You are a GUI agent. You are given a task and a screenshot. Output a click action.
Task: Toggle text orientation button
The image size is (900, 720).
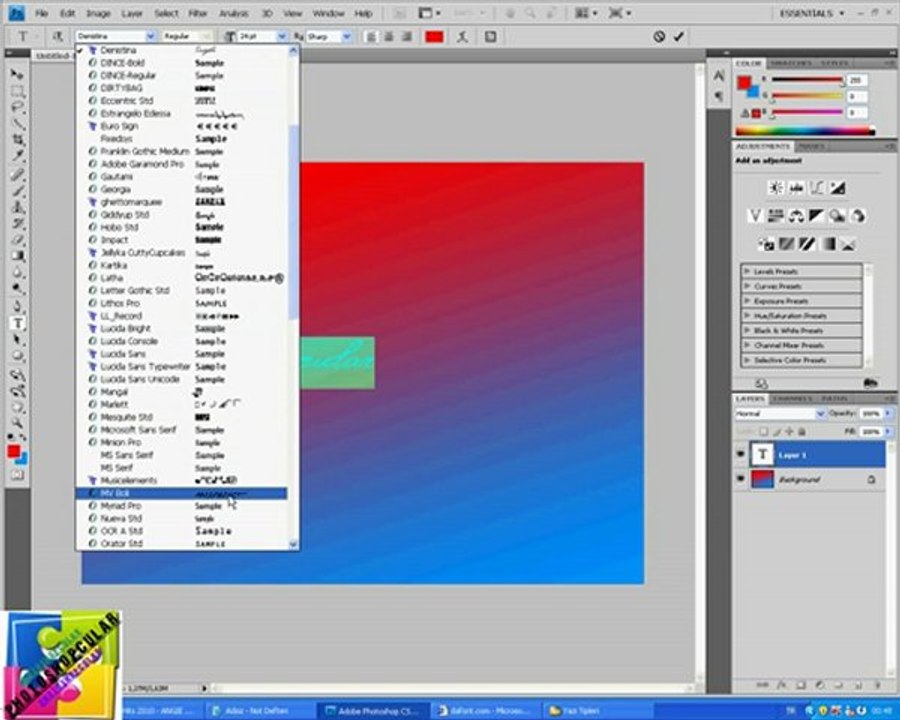[x=57, y=37]
